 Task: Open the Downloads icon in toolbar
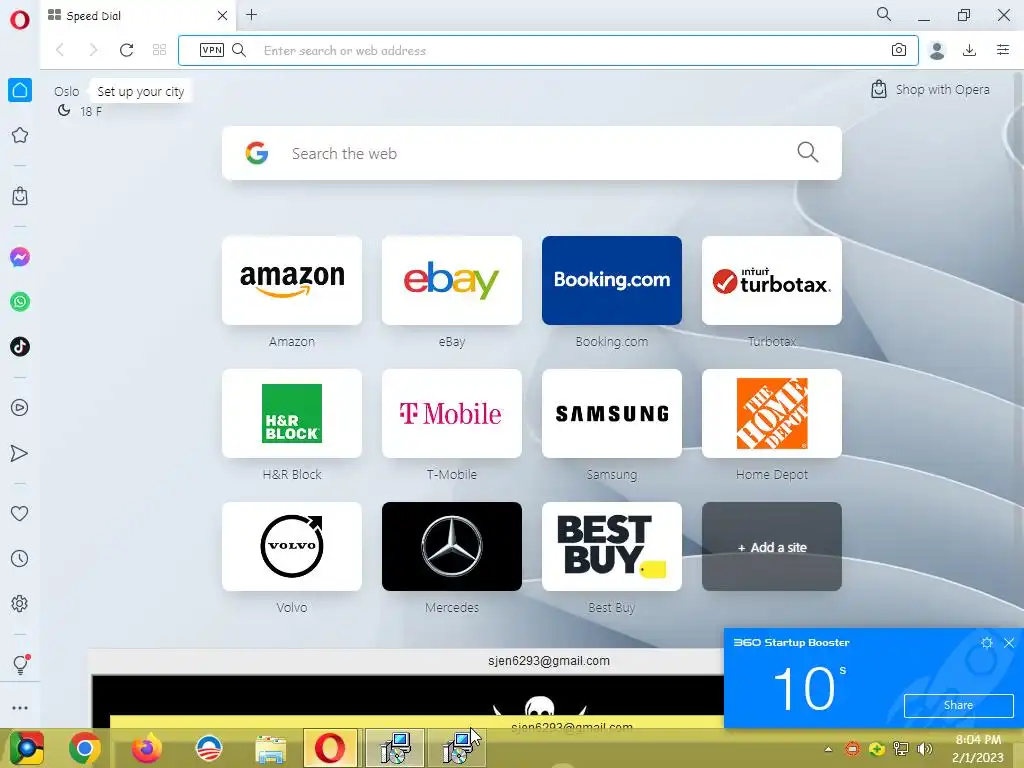[x=970, y=50]
